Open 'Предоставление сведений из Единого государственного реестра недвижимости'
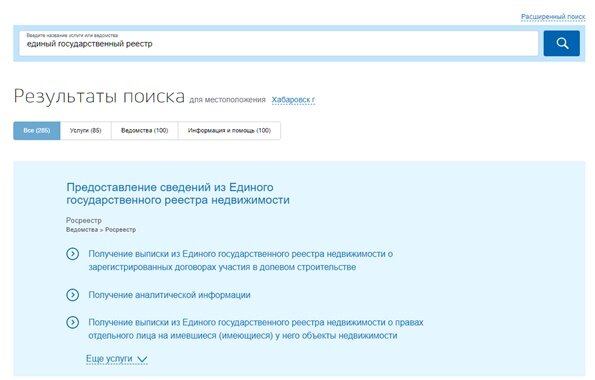 178,194
